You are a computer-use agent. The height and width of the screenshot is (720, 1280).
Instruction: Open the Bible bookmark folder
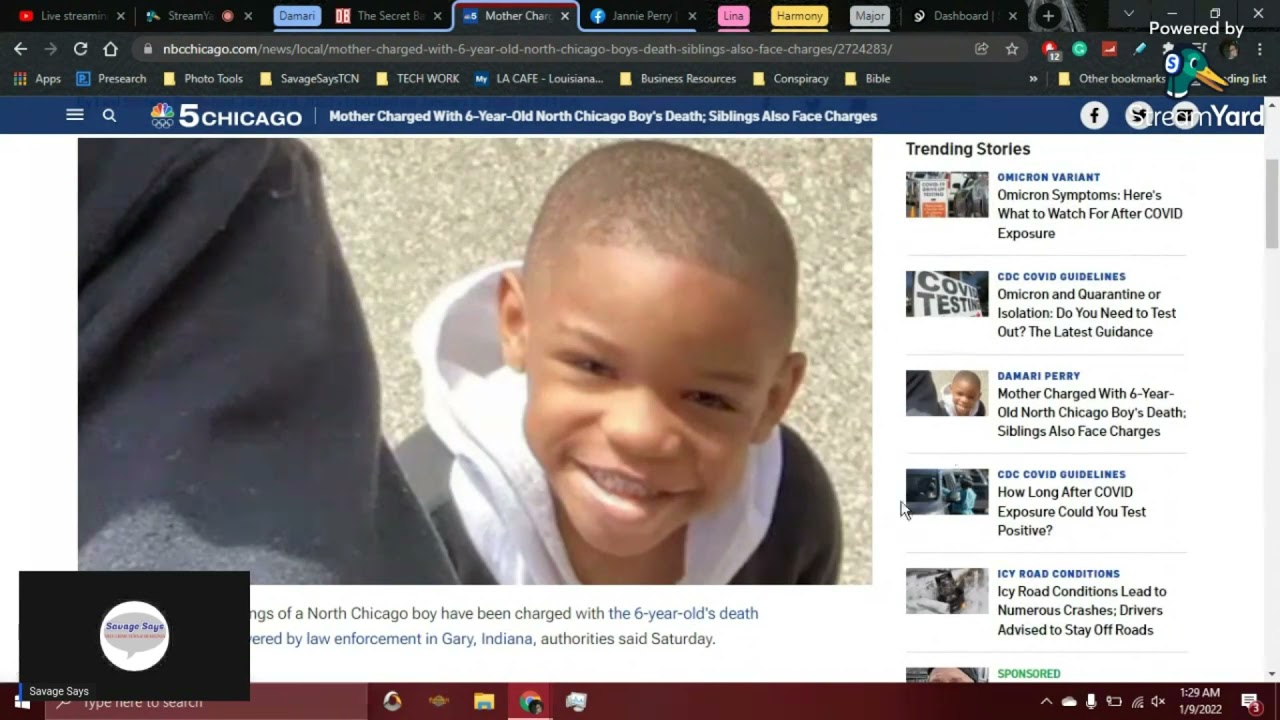click(868, 79)
